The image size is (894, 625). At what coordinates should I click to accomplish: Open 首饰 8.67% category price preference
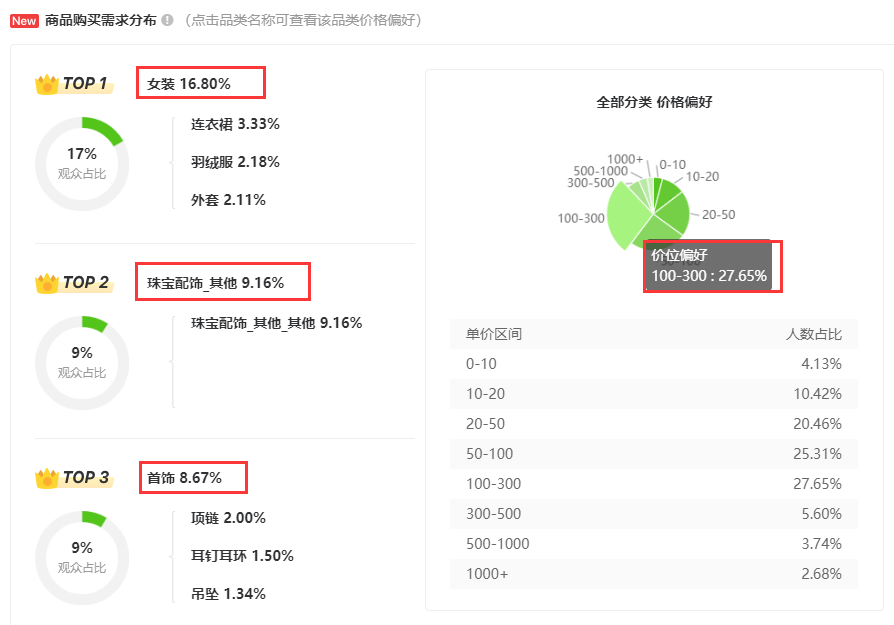pos(184,478)
